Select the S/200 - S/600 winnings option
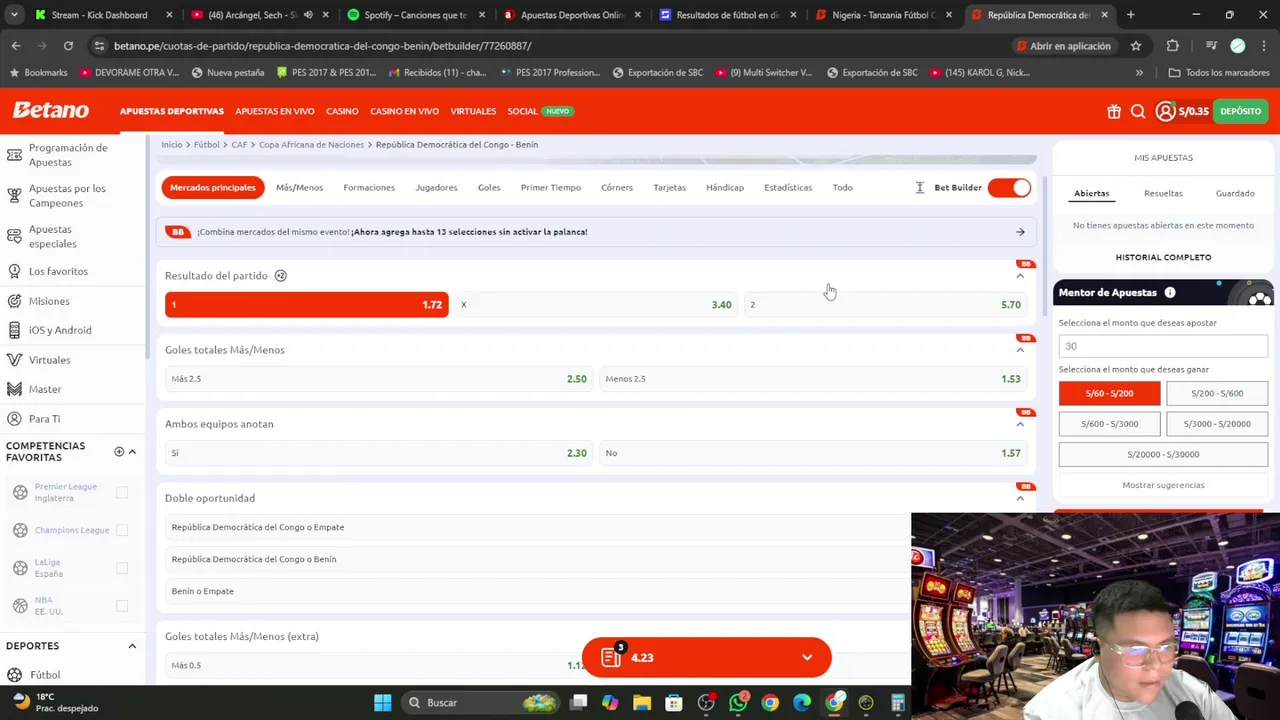1280x720 pixels. pos(1217,393)
